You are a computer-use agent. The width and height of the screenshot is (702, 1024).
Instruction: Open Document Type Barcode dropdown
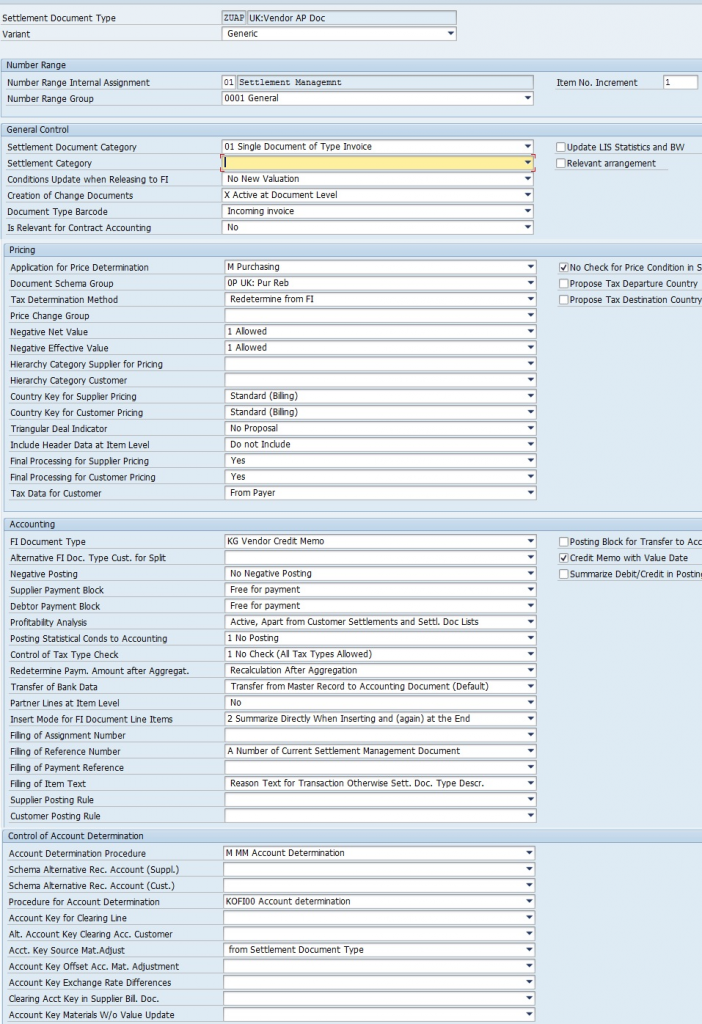(377, 211)
